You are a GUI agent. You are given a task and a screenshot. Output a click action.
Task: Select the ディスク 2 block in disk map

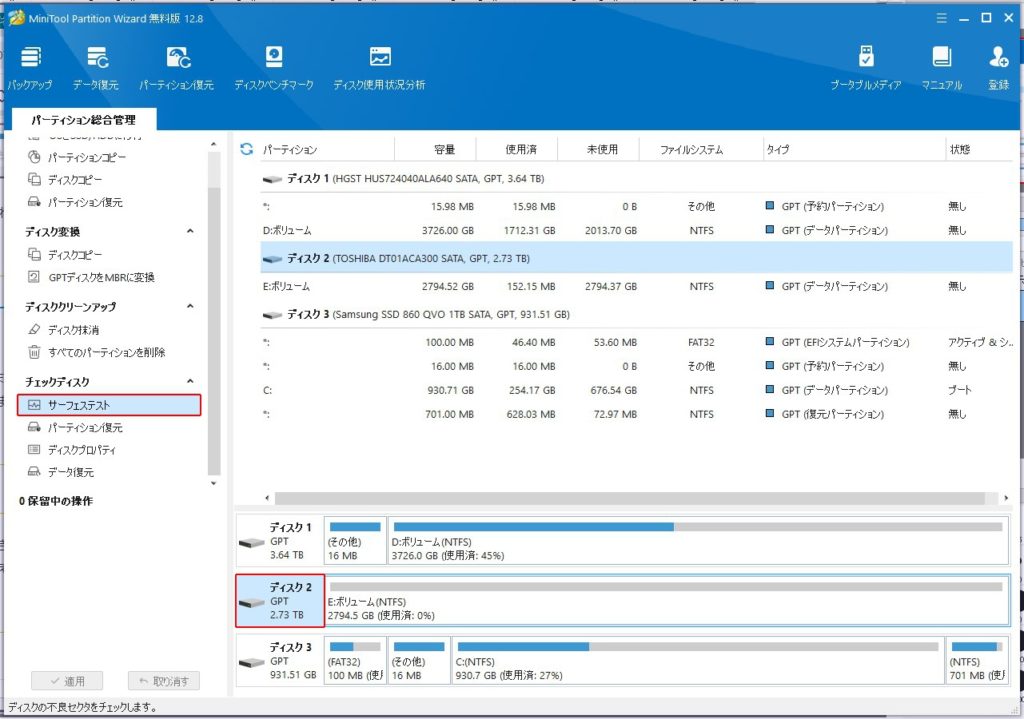coord(280,600)
